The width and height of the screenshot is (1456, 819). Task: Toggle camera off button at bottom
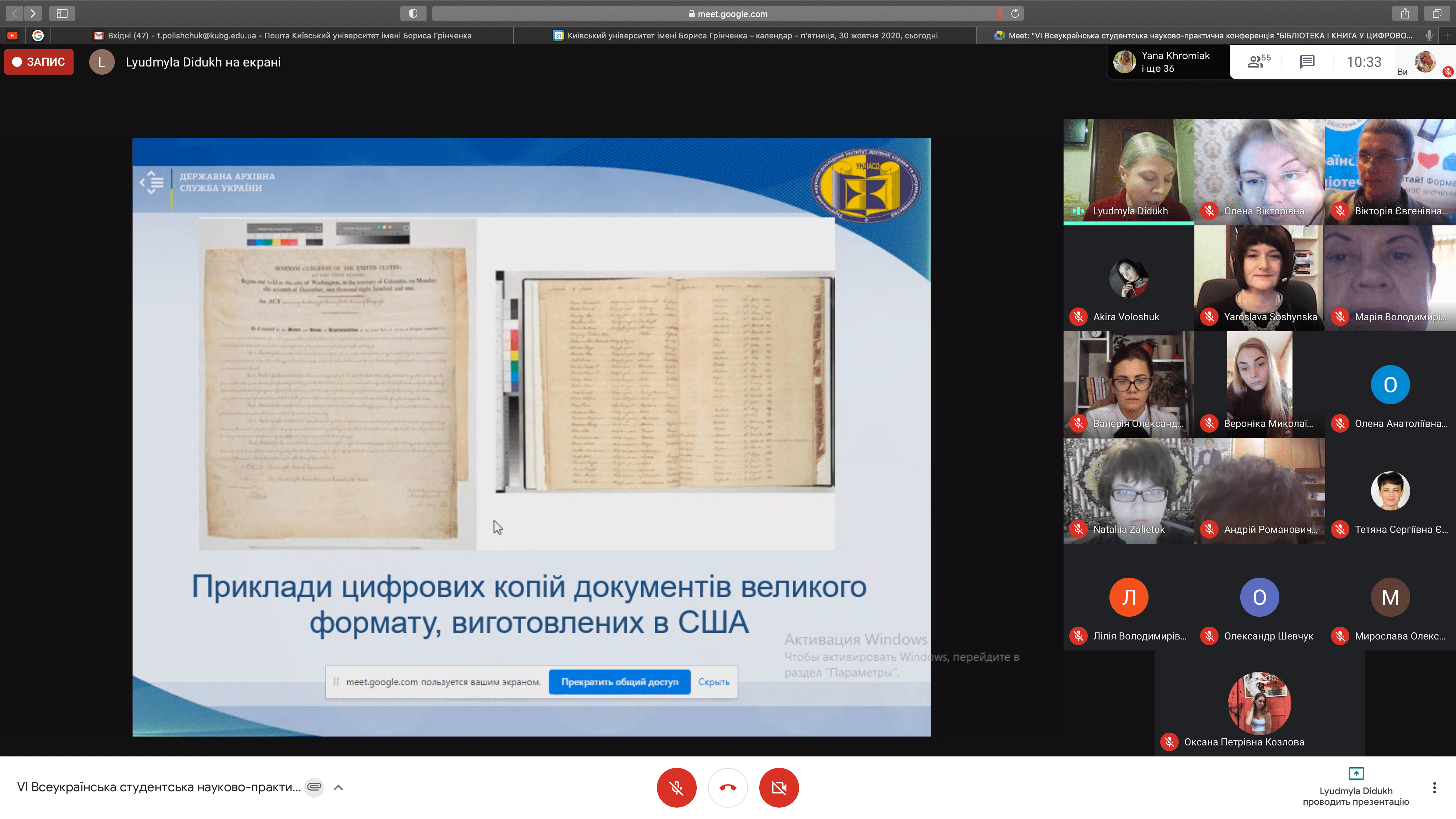click(x=778, y=787)
